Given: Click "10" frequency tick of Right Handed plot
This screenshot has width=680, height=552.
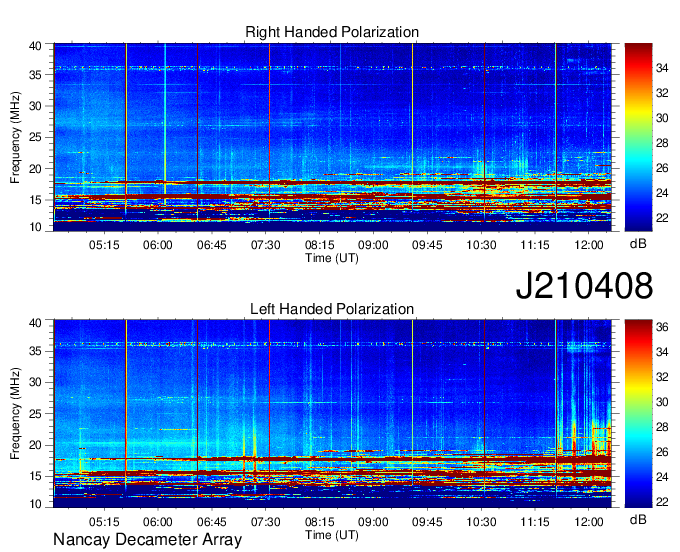Looking at the screenshot, I should (x=35, y=227).
